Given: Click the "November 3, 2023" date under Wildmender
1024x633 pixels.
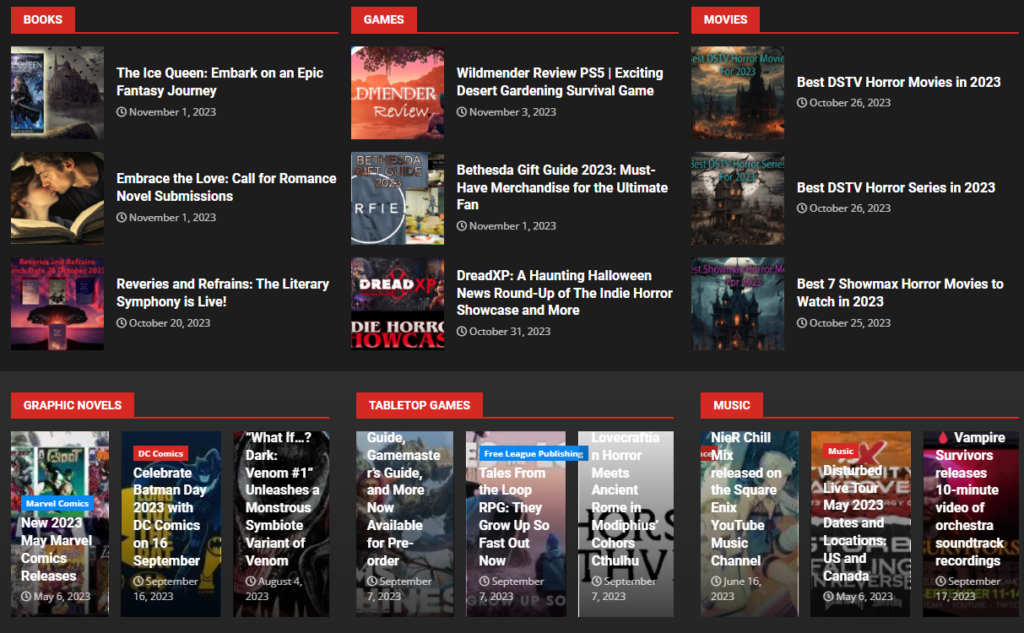Looking at the screenshot, I should point(506,112).
